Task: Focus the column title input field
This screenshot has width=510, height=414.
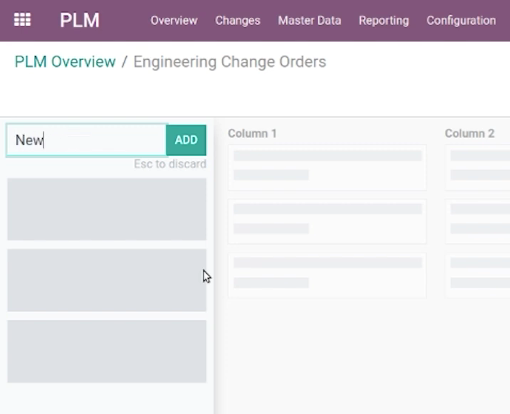Action: [86, 140]
